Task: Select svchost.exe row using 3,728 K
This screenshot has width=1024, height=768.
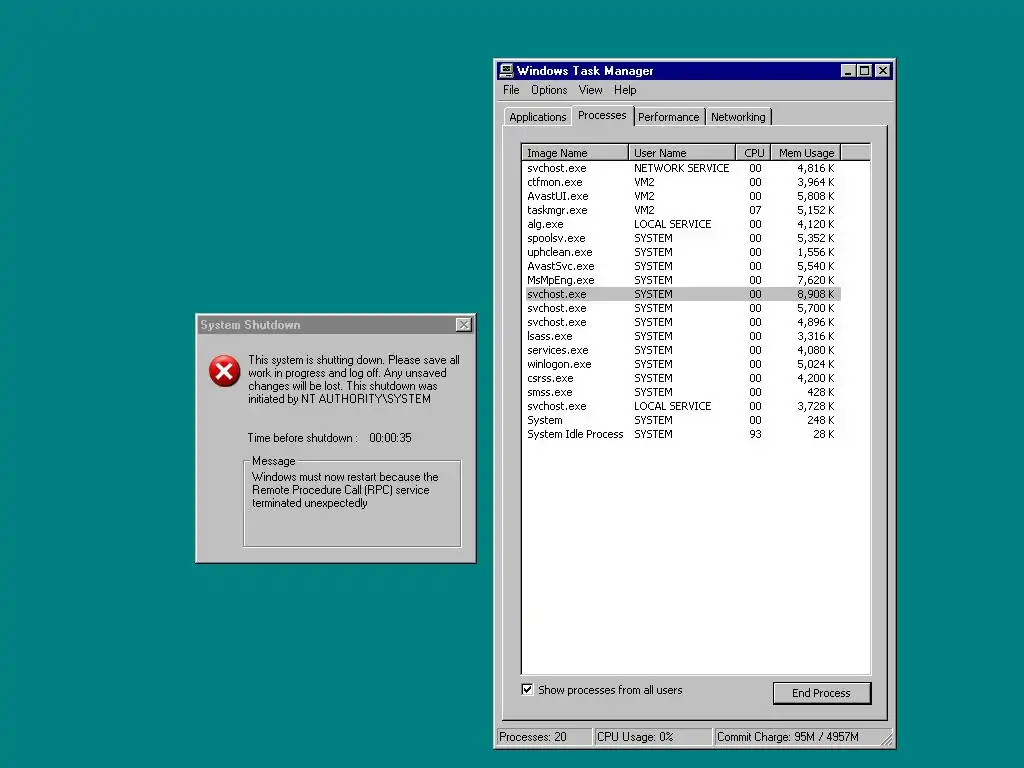Action: click(x=682, y=406)
